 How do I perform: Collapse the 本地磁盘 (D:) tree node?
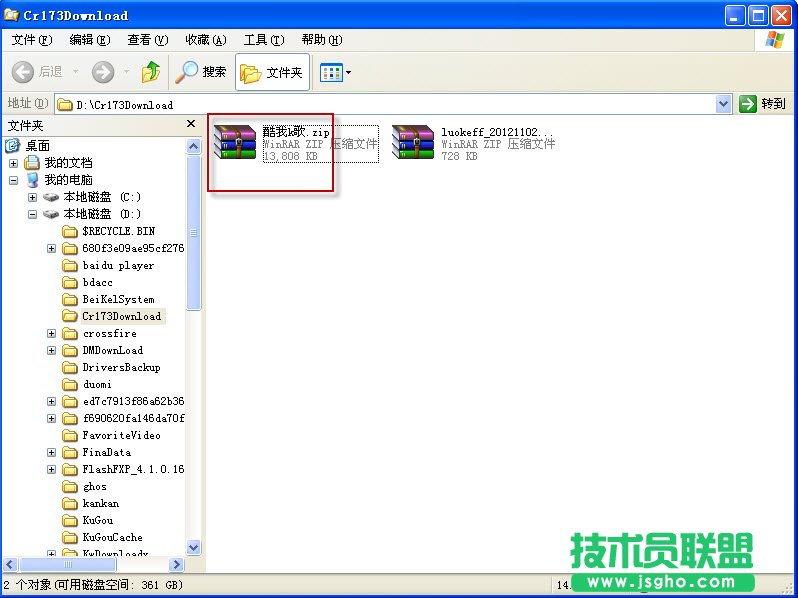[x=33, y=214]
